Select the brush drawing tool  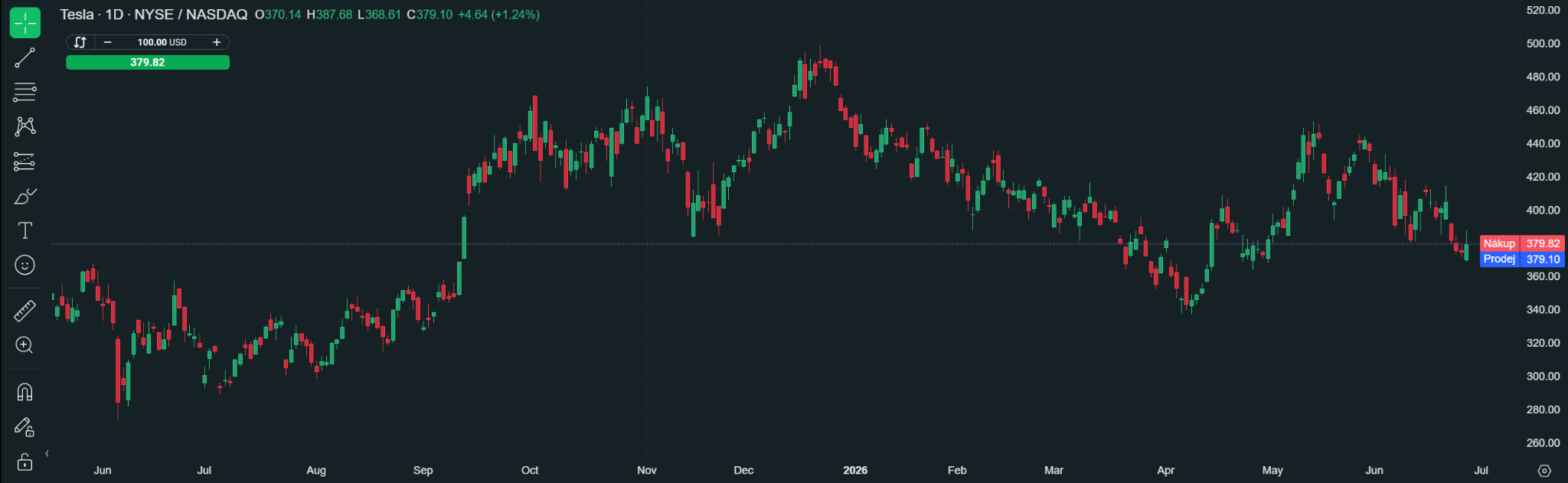(x=24, y=196)
